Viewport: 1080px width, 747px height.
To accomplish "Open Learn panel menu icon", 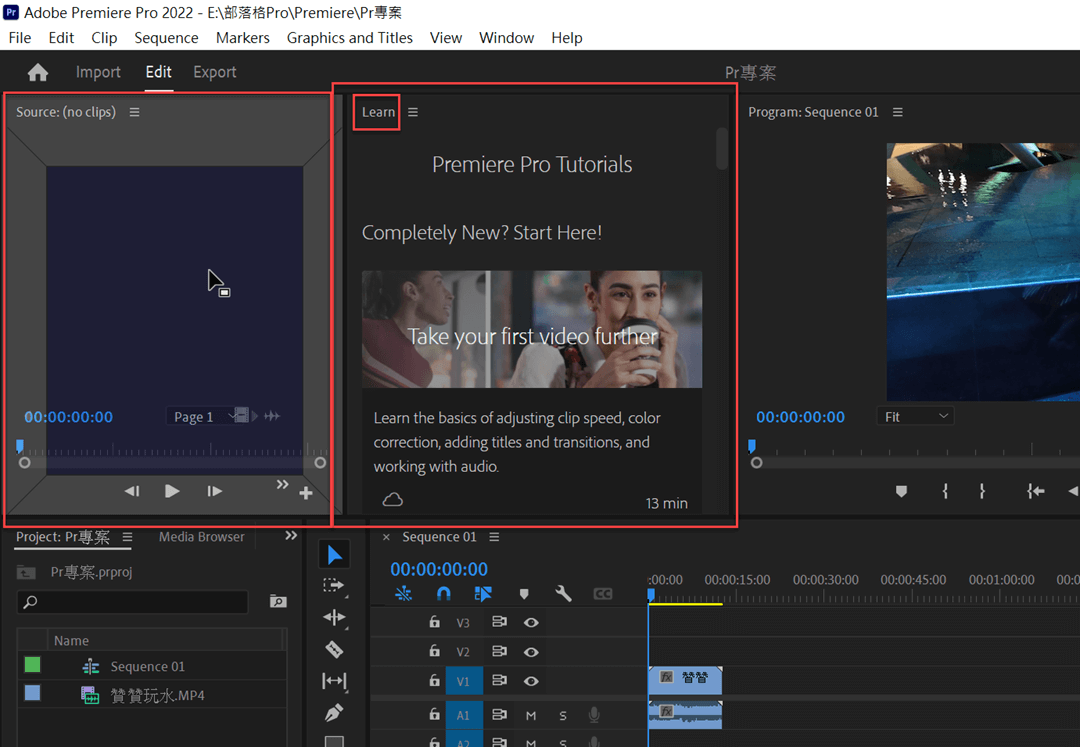I will 413,112.
